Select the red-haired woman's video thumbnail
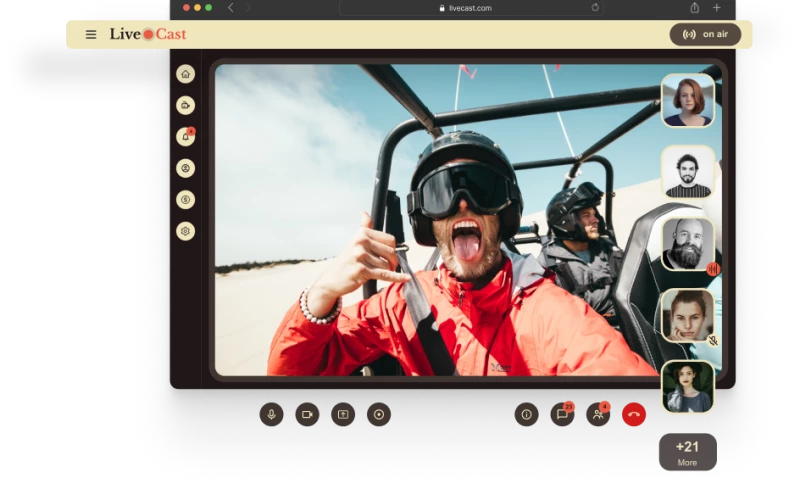 [688, 101]
